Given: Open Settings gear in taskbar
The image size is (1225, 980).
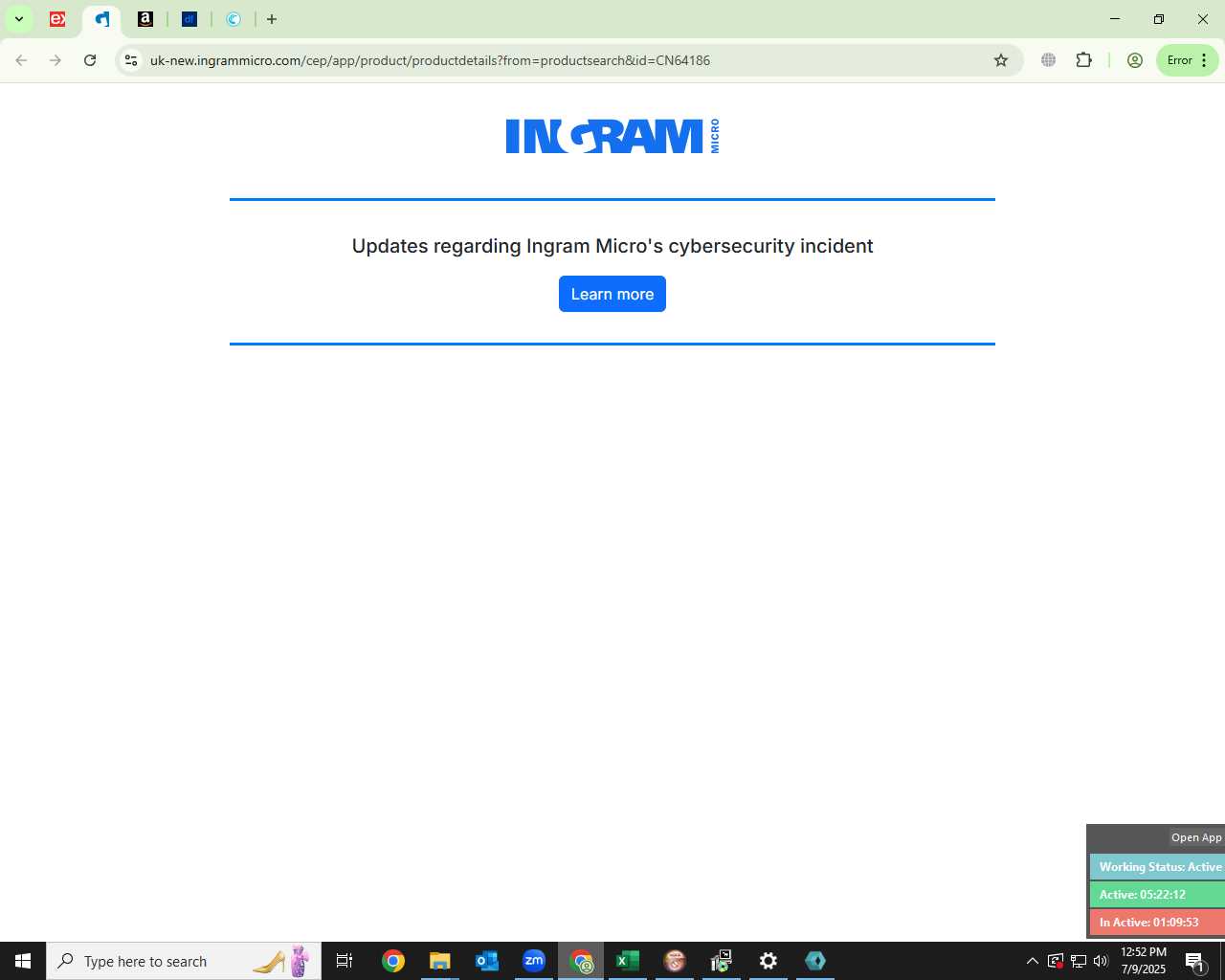Looking at the screenshot, I should click(x=768, y=961).
